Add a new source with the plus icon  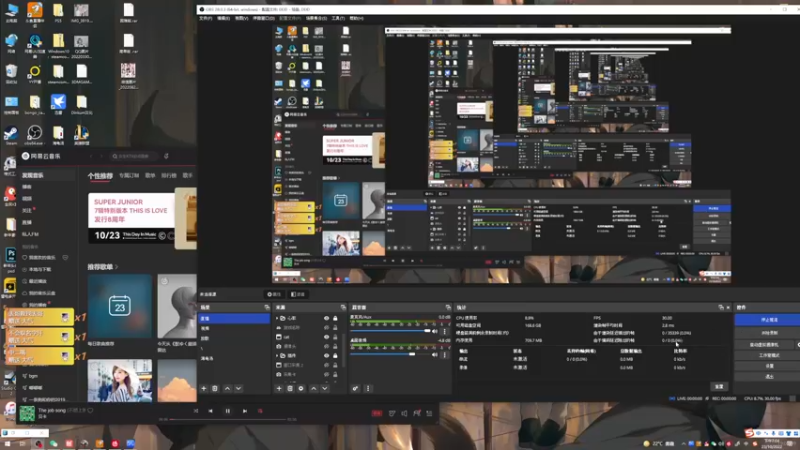tap(279, 389)
